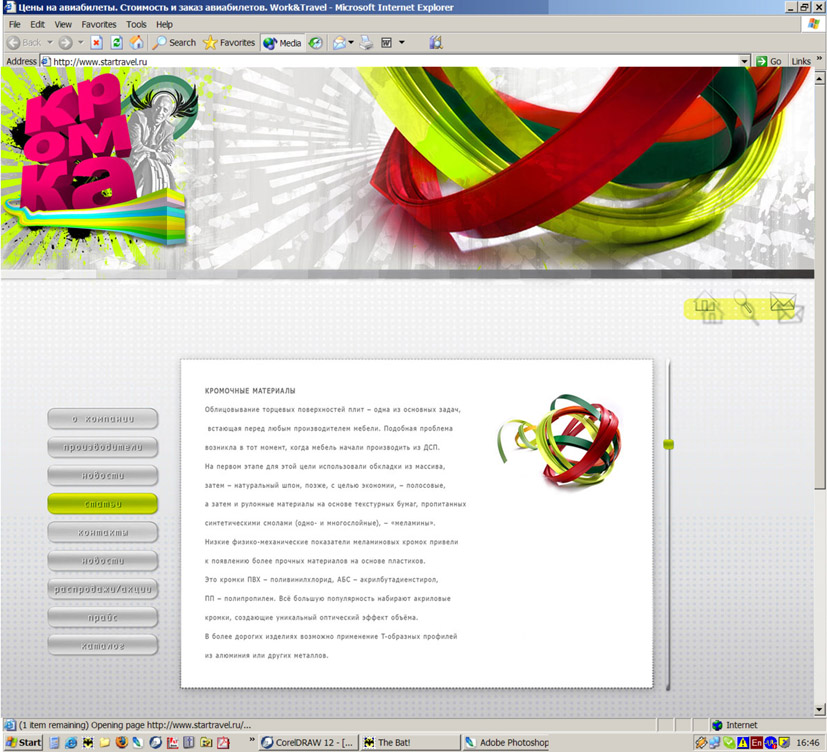Screen dimensions: 827x752
Task: Refresh the page using the toolbar icon
Action: pyautogui.click(x=117, y=43)
